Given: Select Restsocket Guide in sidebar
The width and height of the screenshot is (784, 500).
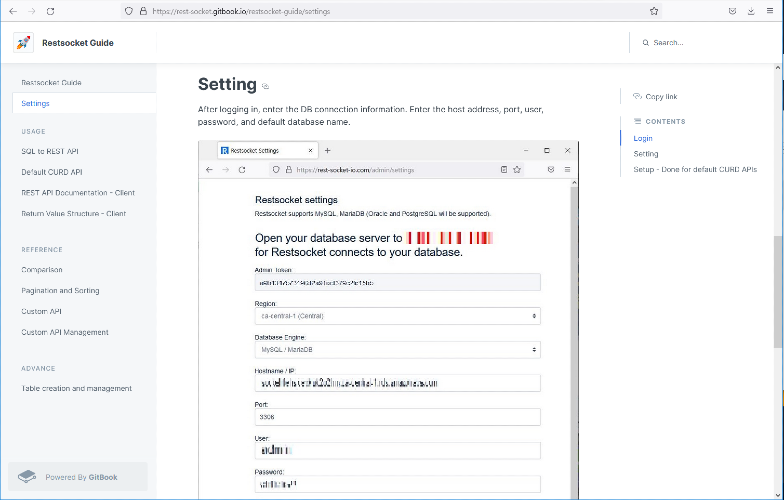Looking at the screenshot, I should click(51, 83).
